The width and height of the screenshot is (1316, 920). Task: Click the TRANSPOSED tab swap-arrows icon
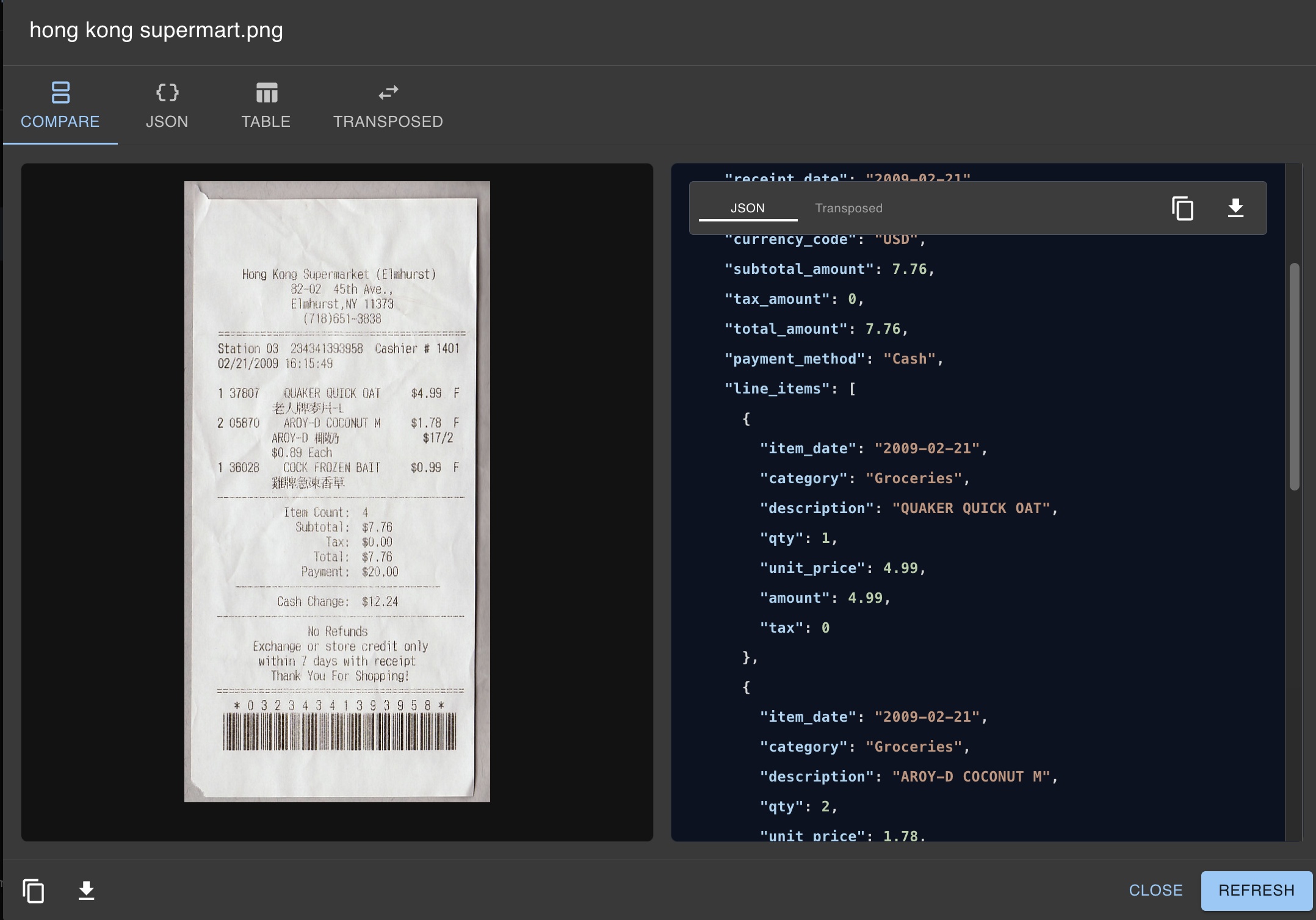[388, 93]
